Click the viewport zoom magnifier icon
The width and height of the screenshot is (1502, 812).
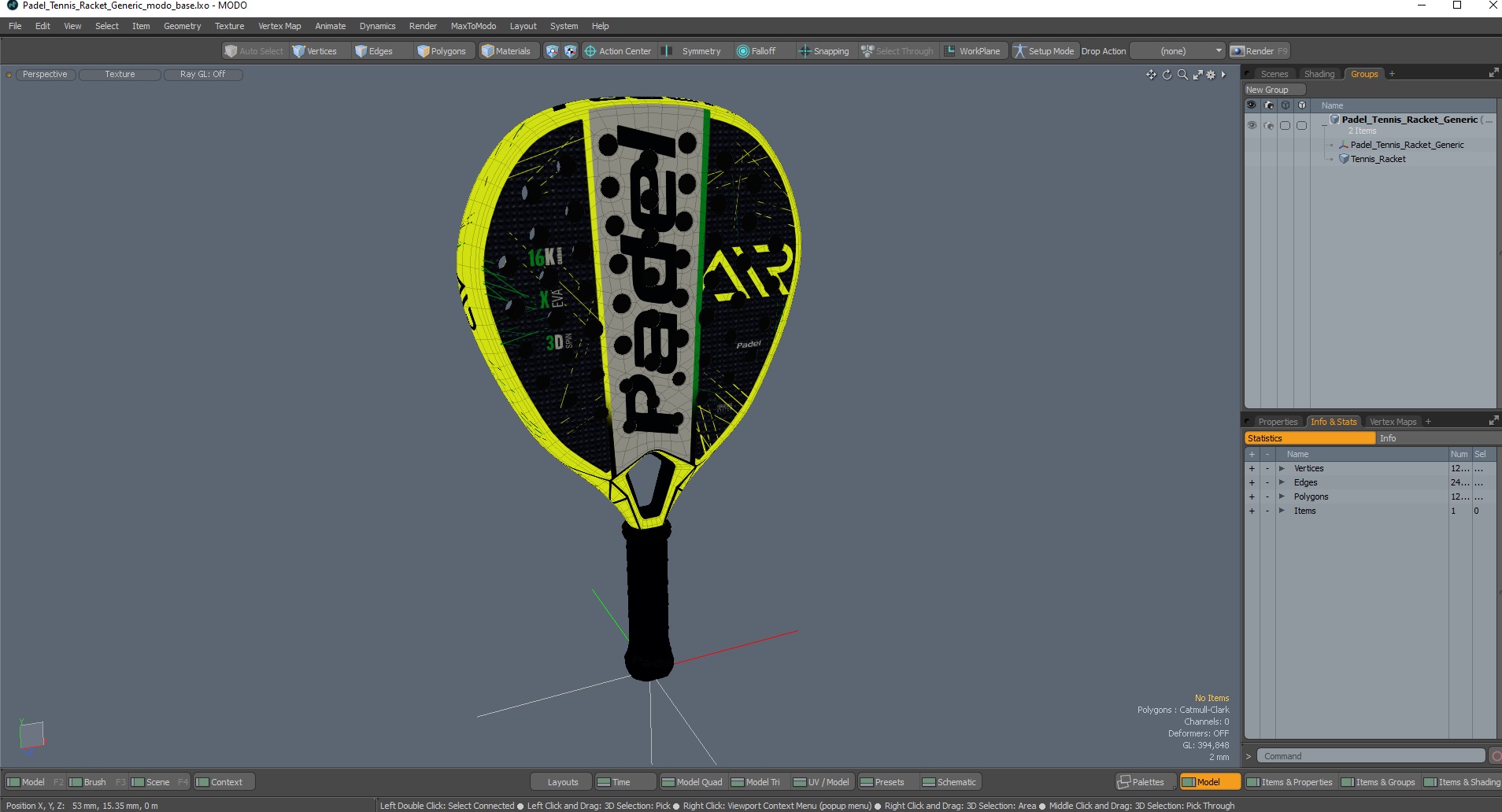click(1182, 75)
